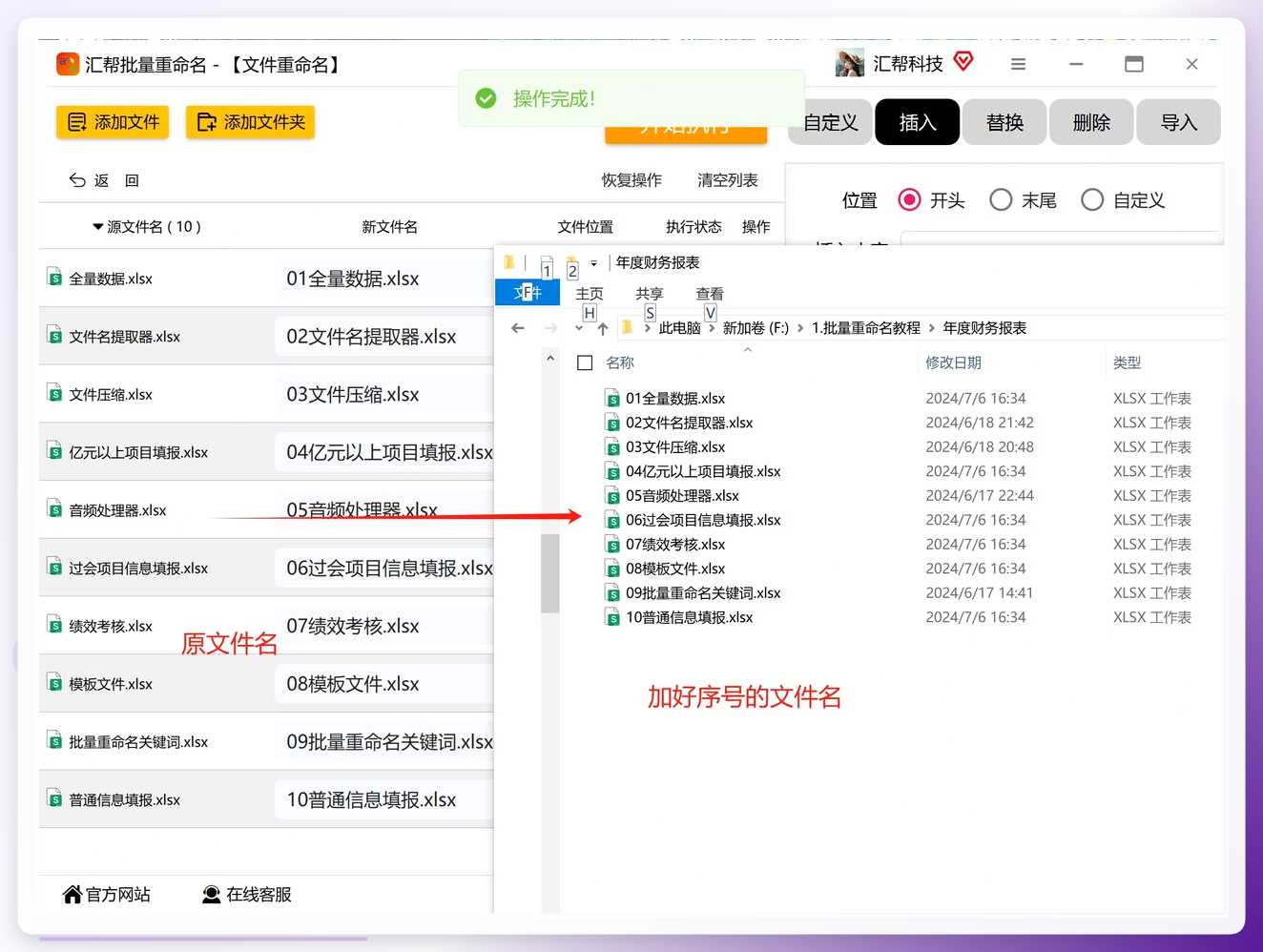Open the Explorer 主页 ribbon tab
The image size is (1263, 952).
tap(590, 294)
